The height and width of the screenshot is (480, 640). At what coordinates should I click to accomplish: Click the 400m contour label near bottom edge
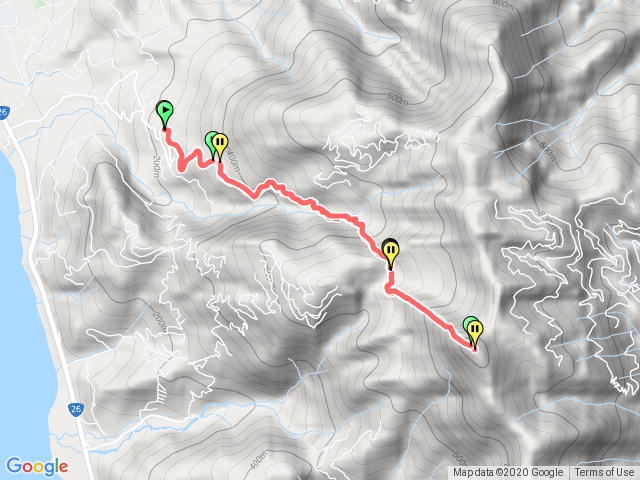click(x=258, y=461)
